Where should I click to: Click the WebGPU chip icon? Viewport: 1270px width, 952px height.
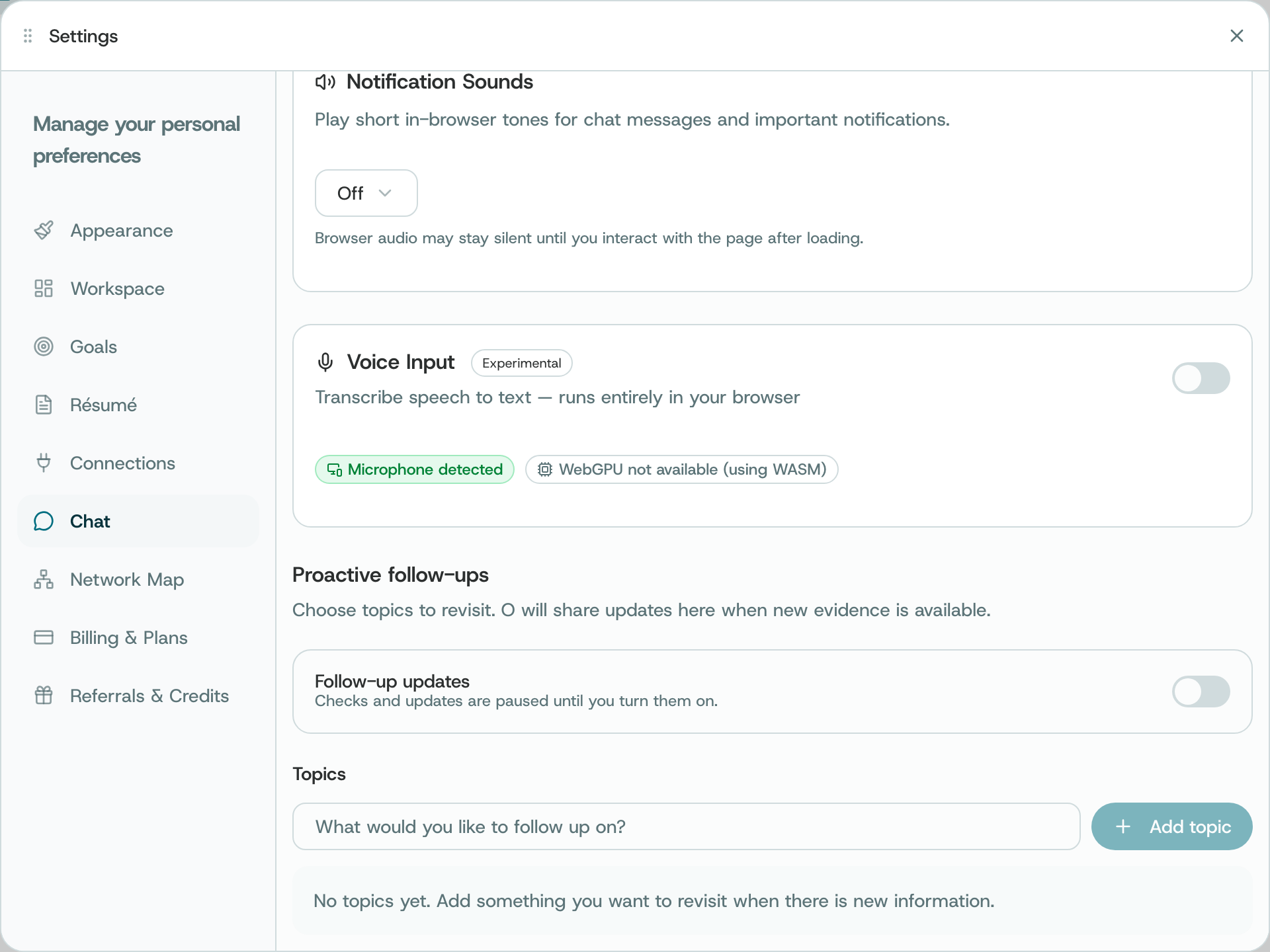(544, 469)
